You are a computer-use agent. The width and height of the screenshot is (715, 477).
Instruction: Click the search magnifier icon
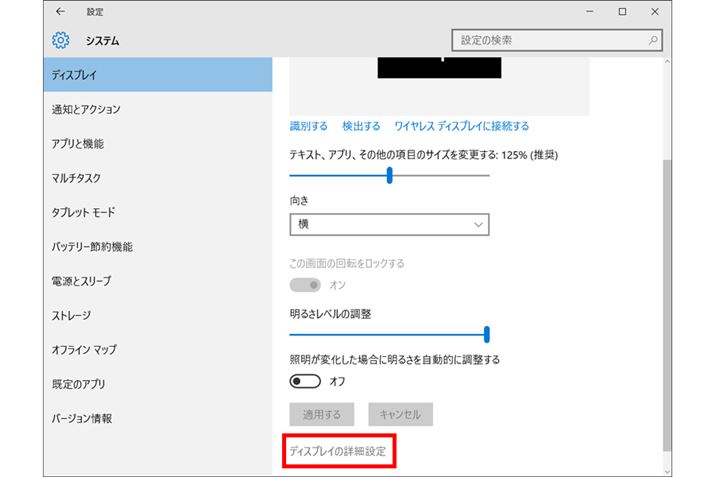point(653,40)
